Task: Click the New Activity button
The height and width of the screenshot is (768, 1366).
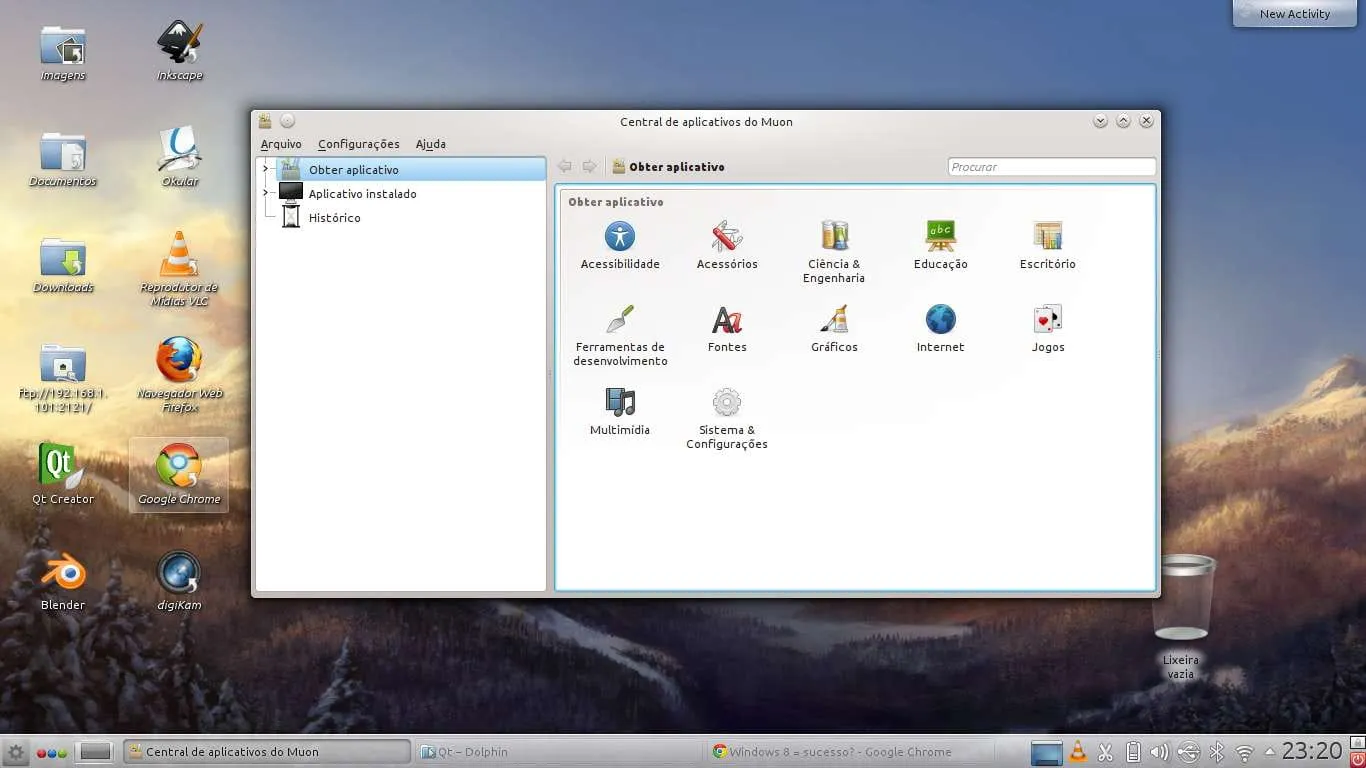Action: coord(1294,14)
